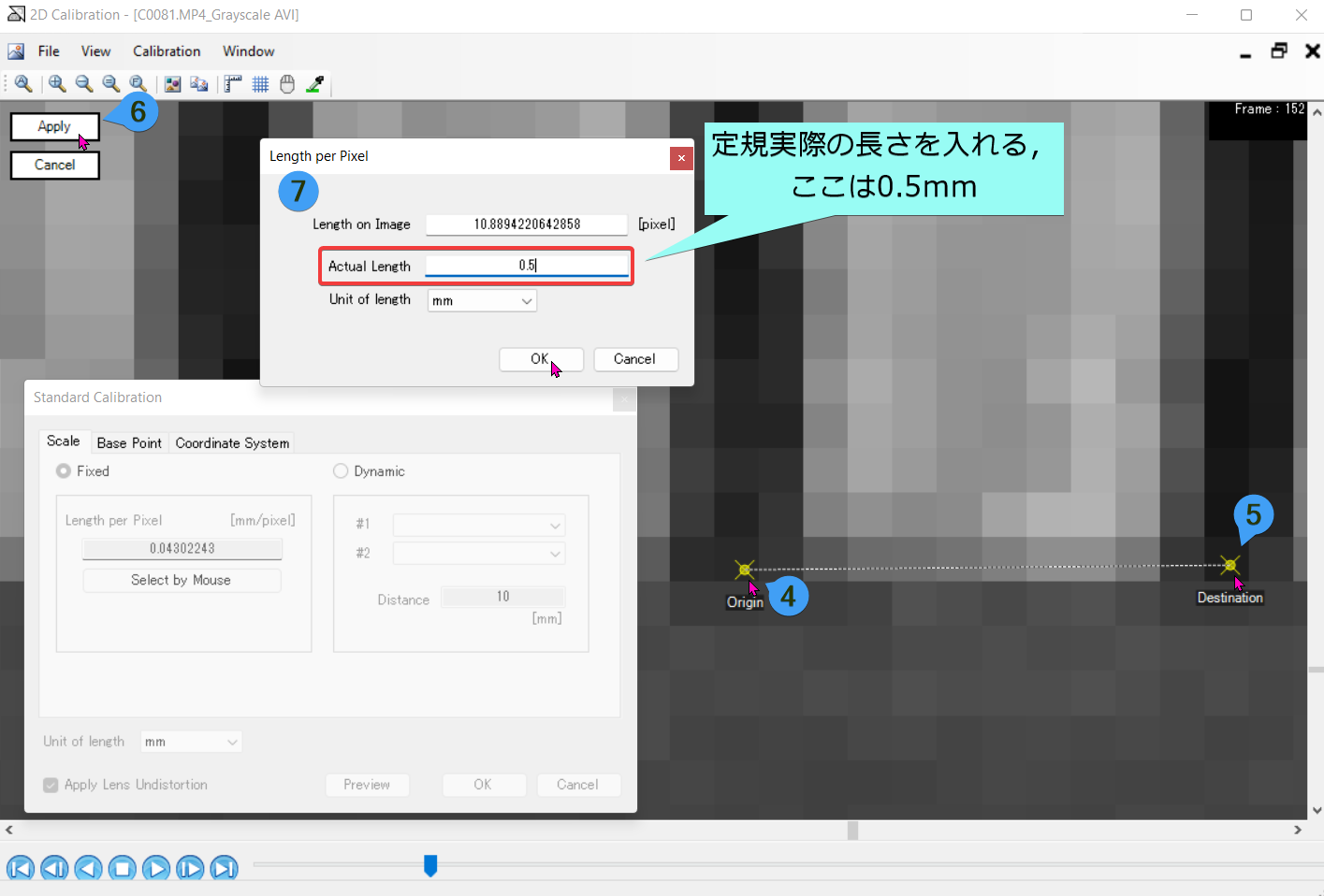The height and width of the screenshot is (896, 1324).
Task: Click OK in Length per Pixel dialog
Action: 541,359
